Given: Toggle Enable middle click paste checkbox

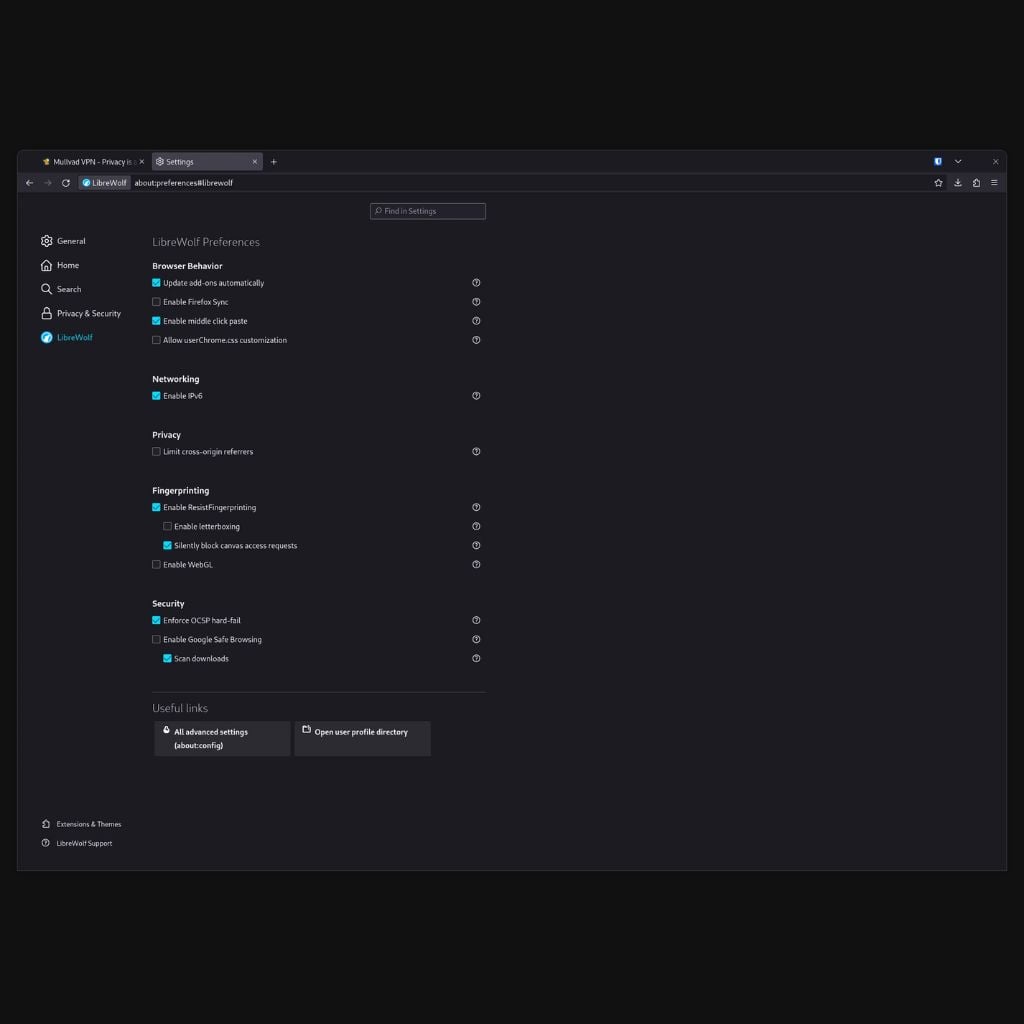Looking at the screenshot, I should pyautogui.click(x=156, y=321).
